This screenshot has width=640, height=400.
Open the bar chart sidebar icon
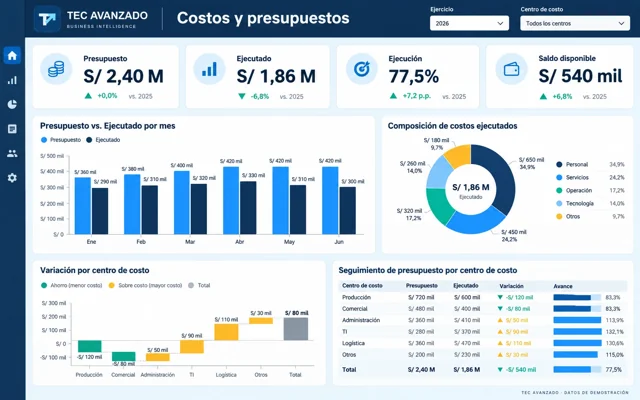tap(12, 80)
